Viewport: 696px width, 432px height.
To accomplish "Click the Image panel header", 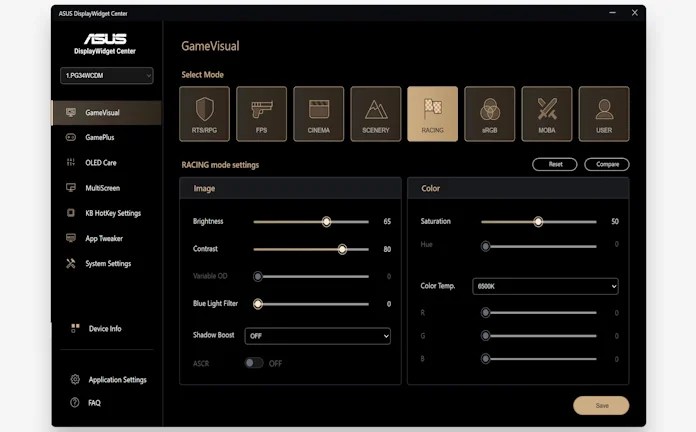I will [290, 188].
